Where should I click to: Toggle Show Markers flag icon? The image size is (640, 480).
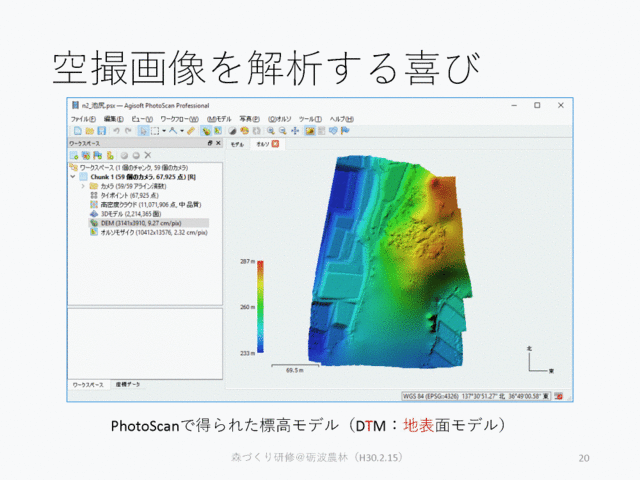[x=345, y=131]
